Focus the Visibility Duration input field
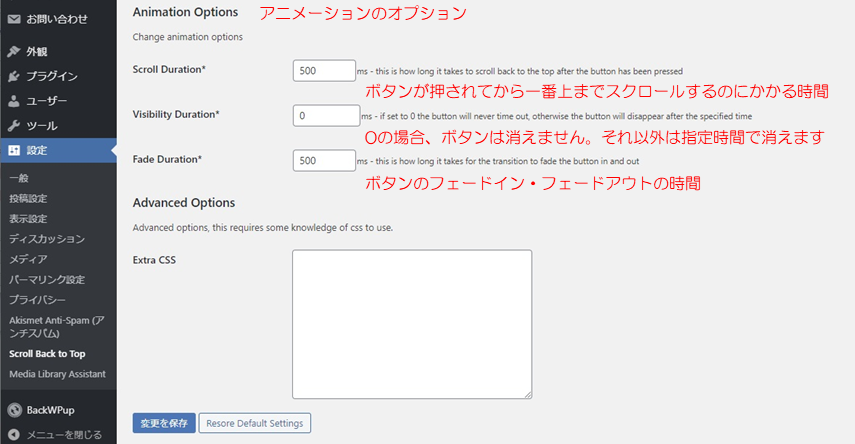 click(327, 116)
